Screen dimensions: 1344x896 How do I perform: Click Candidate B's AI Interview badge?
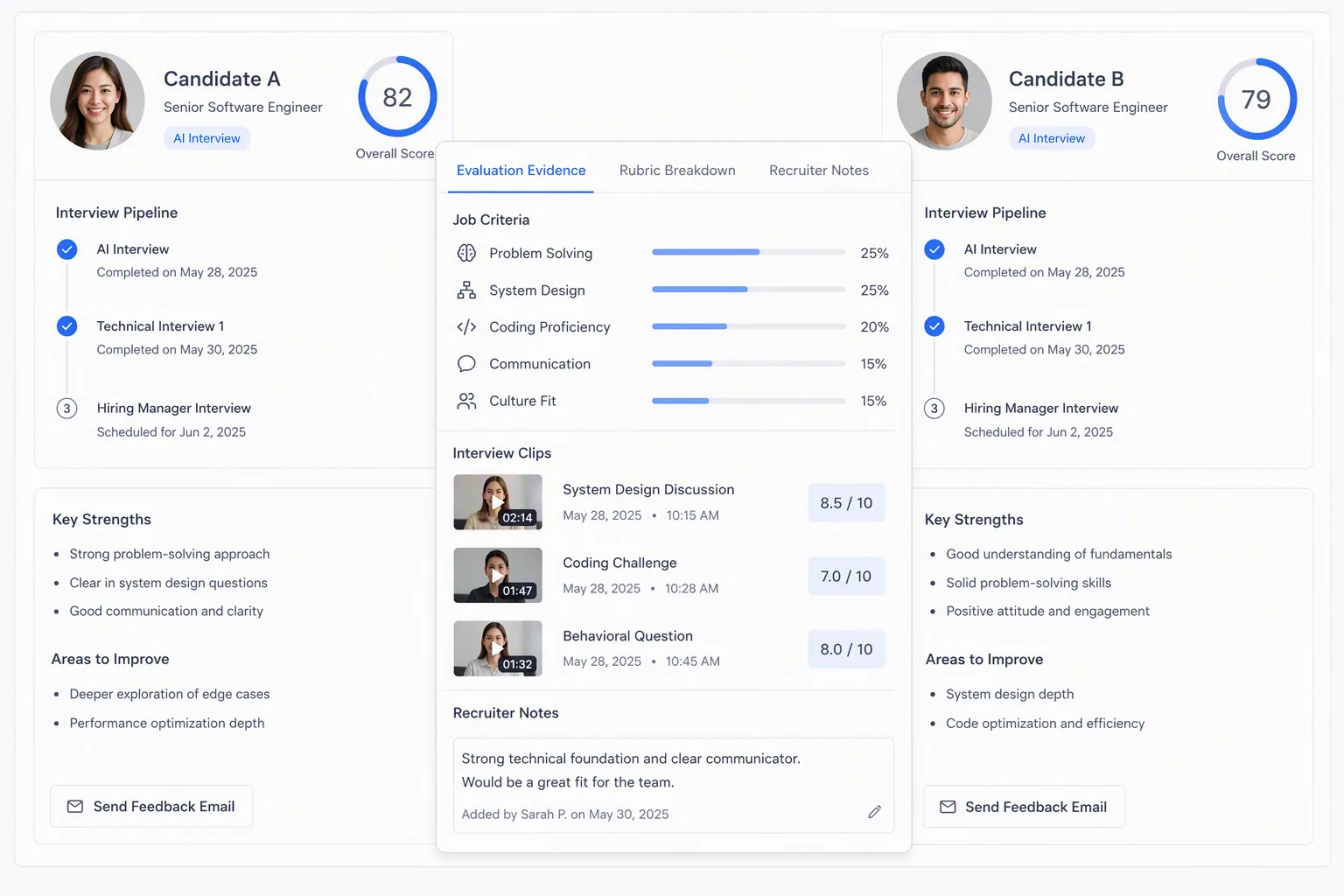click(x=1052, y=138)
